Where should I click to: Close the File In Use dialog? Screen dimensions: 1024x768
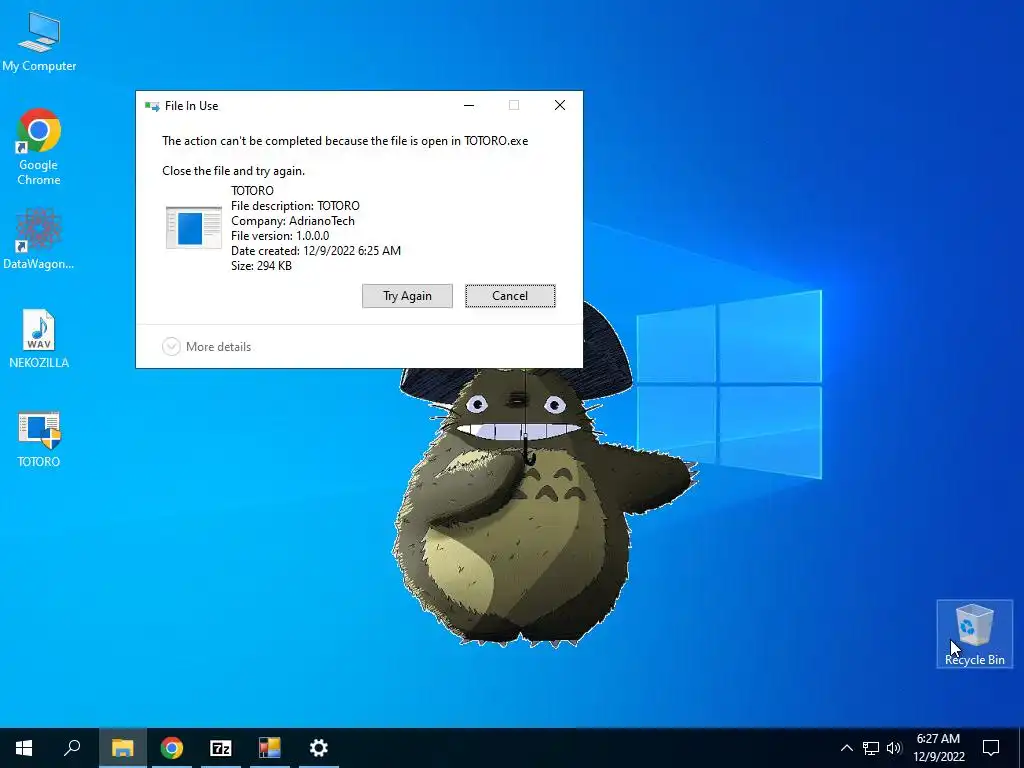click(x=560, y=105)
